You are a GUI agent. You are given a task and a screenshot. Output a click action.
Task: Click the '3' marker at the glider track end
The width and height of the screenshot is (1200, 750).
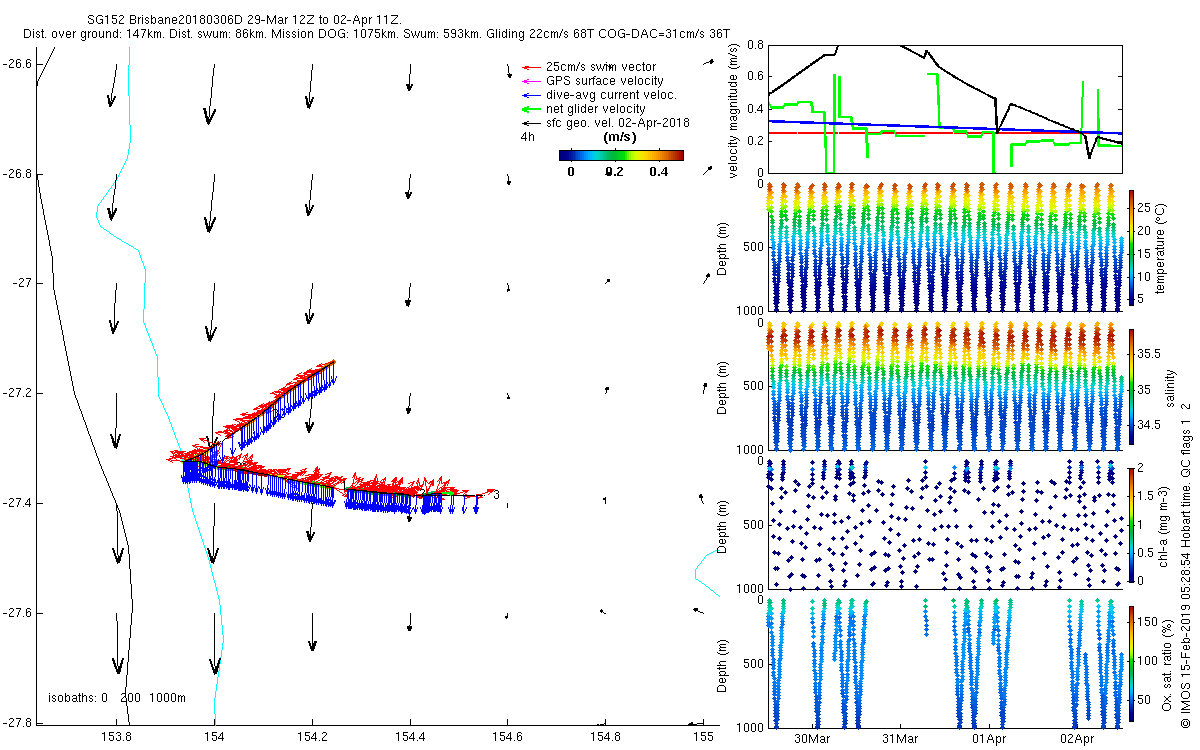point(497,494)
